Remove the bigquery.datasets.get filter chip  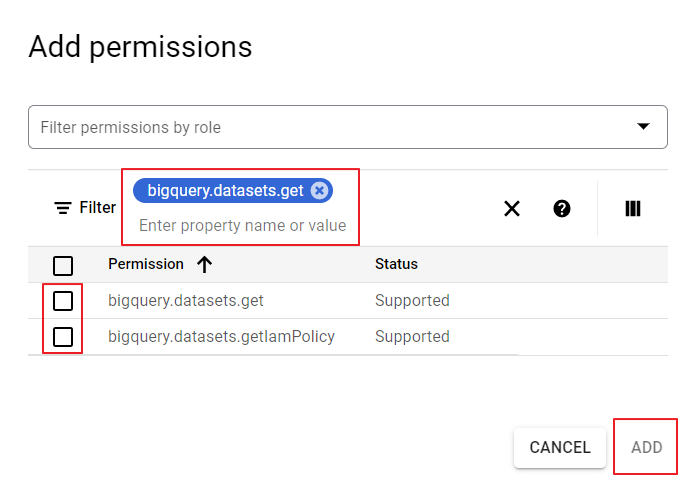click(319, 191)
